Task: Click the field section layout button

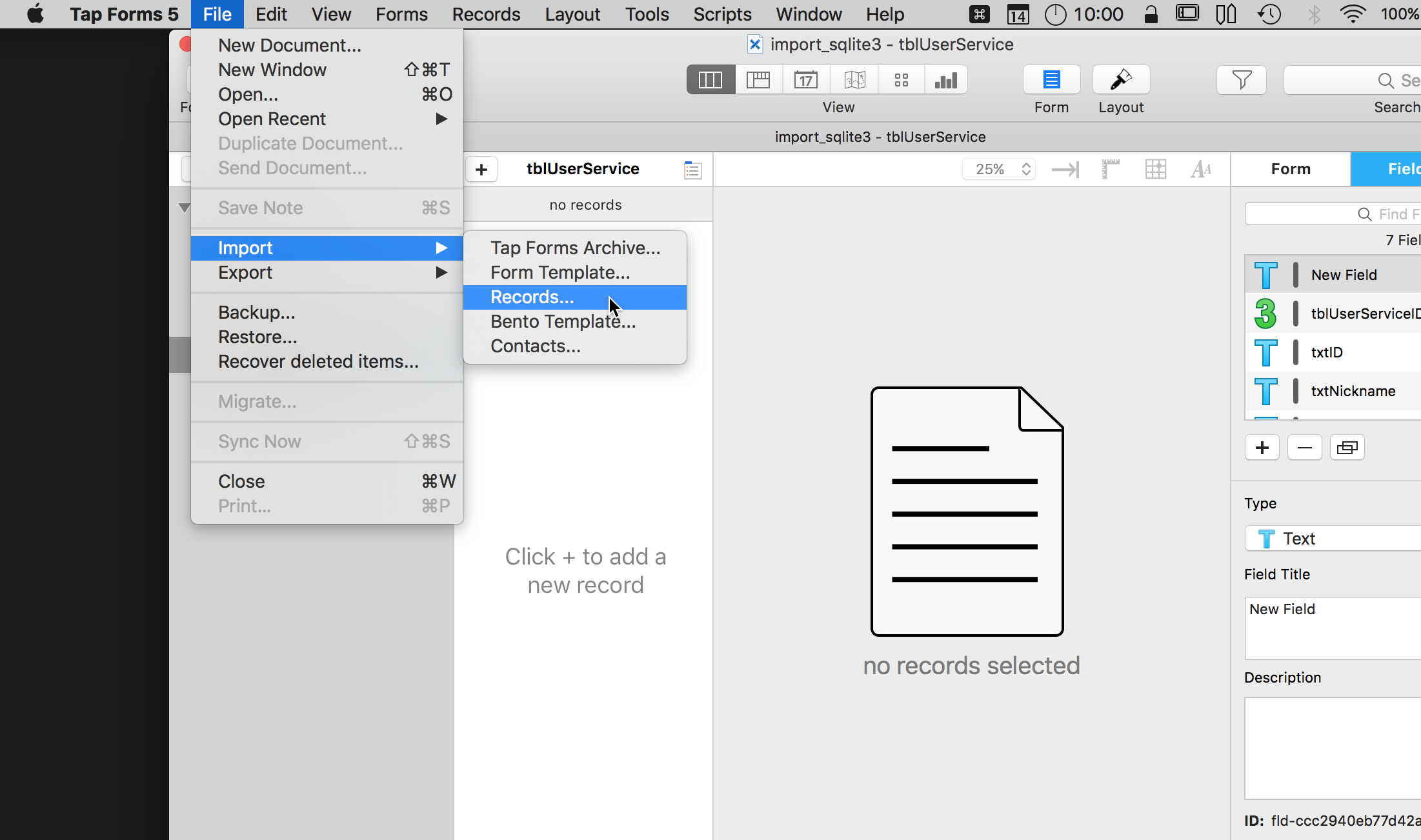Action: 1347,447
